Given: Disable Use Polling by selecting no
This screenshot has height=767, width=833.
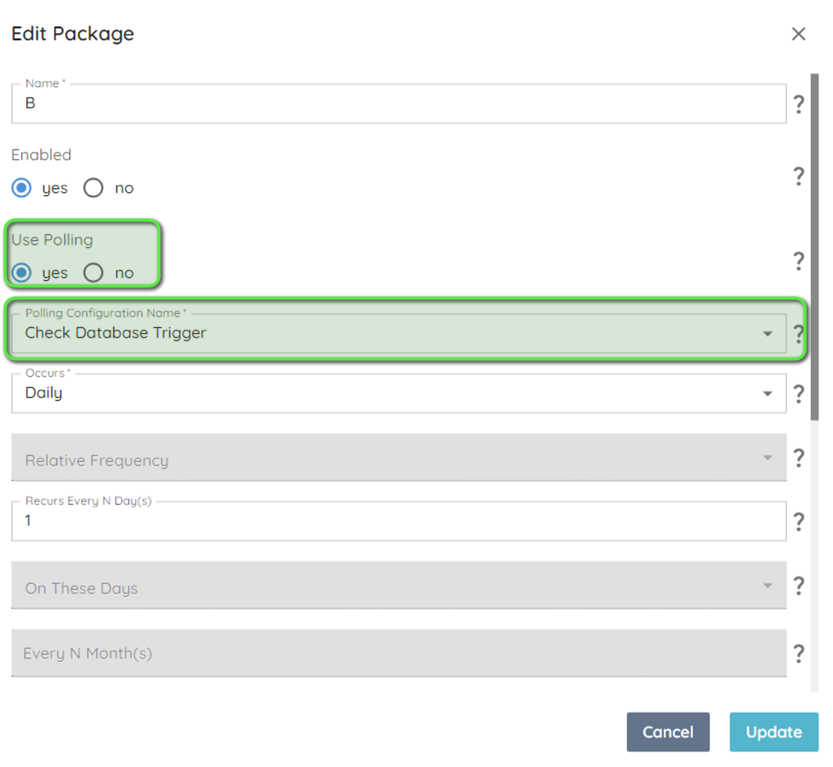Looking at the screenshot, I should pyautogui.click(x=94, y=273).
